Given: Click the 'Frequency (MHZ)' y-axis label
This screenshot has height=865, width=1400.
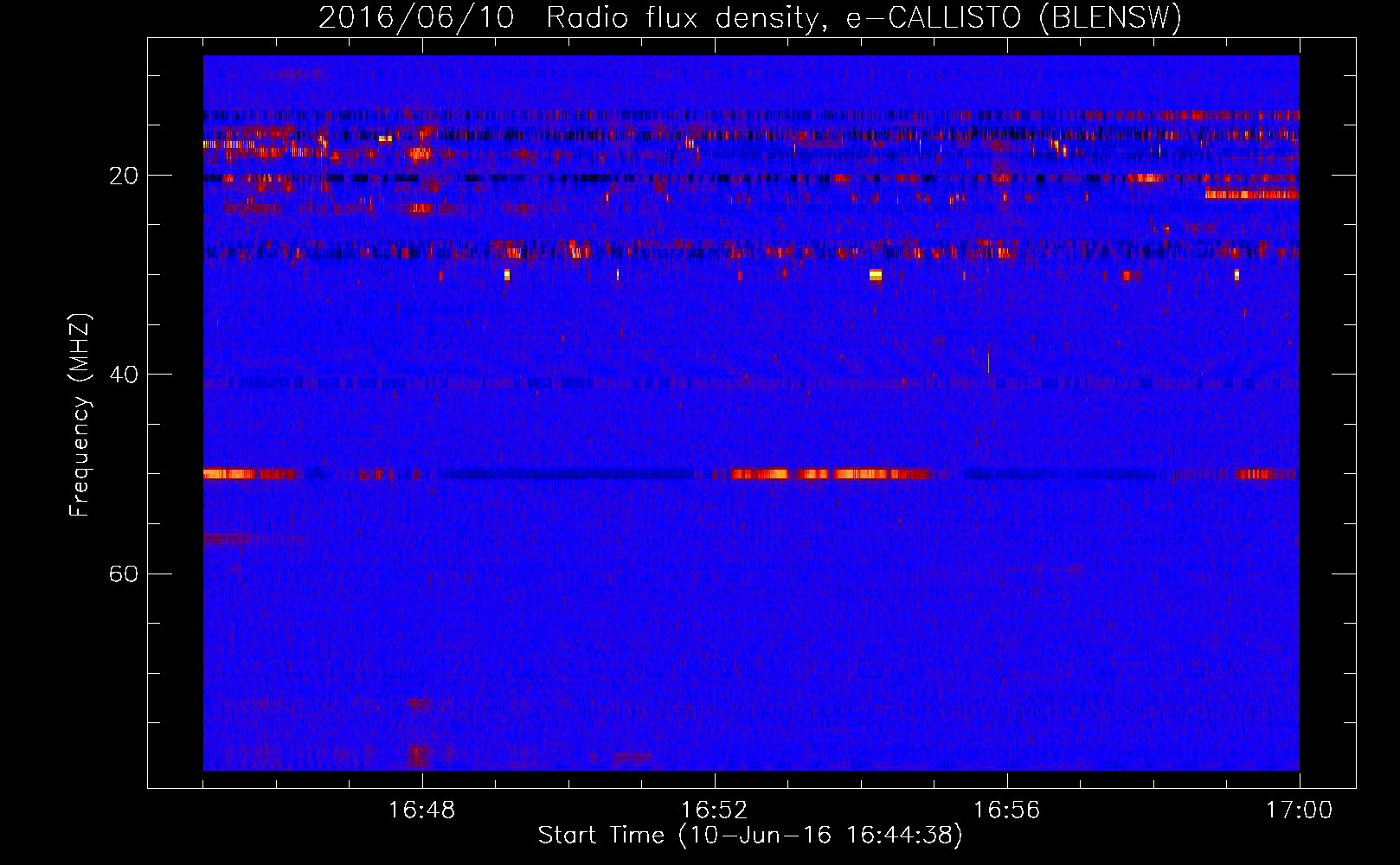Looking at the screenshot, I should pos(80,415).
